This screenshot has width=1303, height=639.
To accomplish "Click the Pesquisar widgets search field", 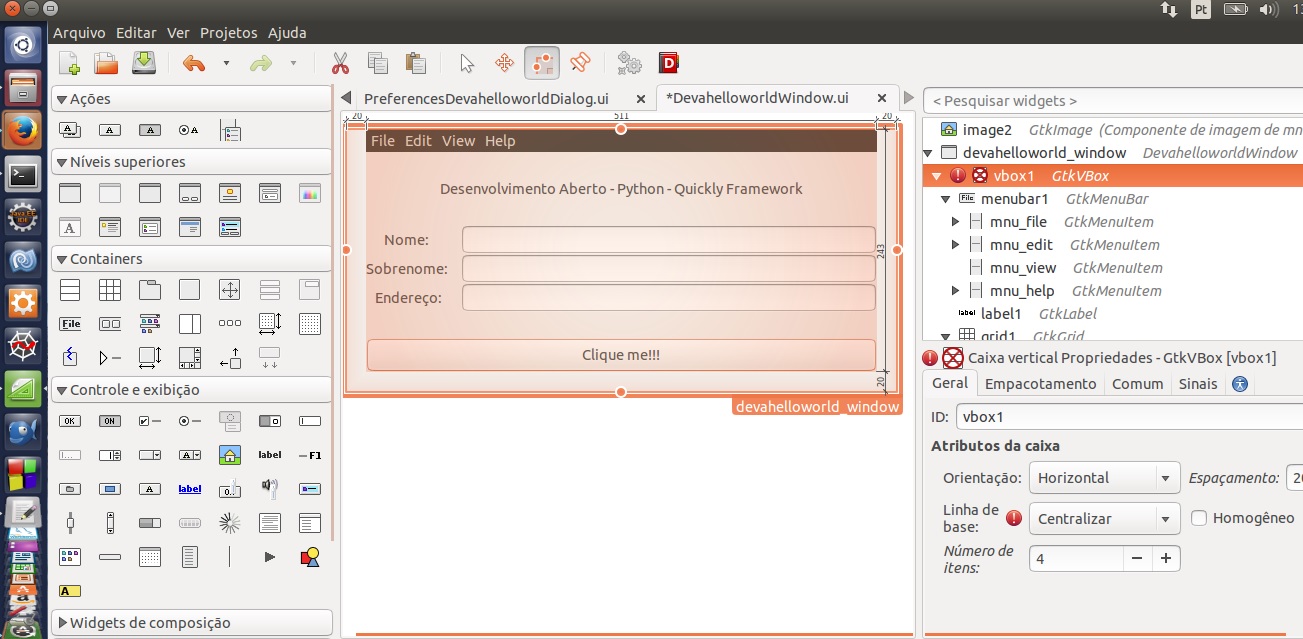I will tap(1110, 101).
